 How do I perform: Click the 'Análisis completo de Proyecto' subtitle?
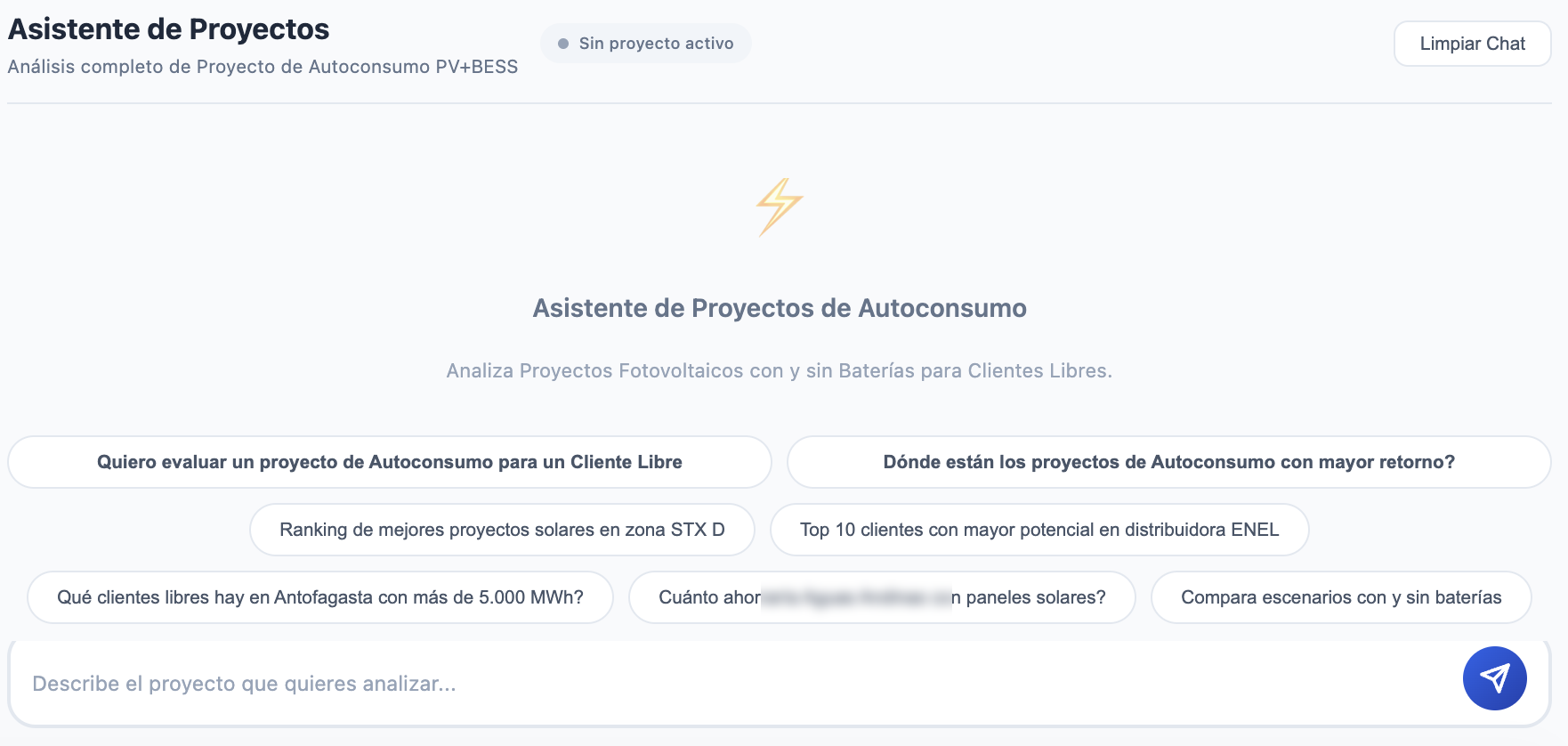[x=263, y=67]
